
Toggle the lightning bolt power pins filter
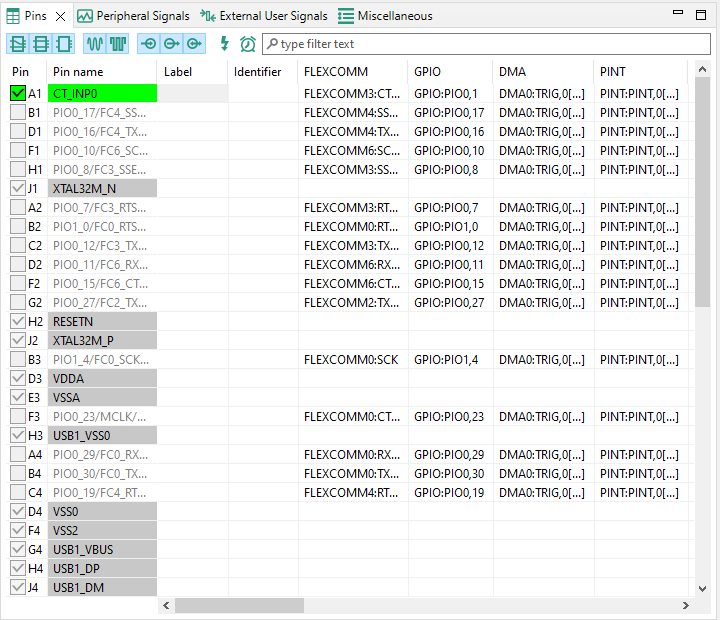coord(225,44)
